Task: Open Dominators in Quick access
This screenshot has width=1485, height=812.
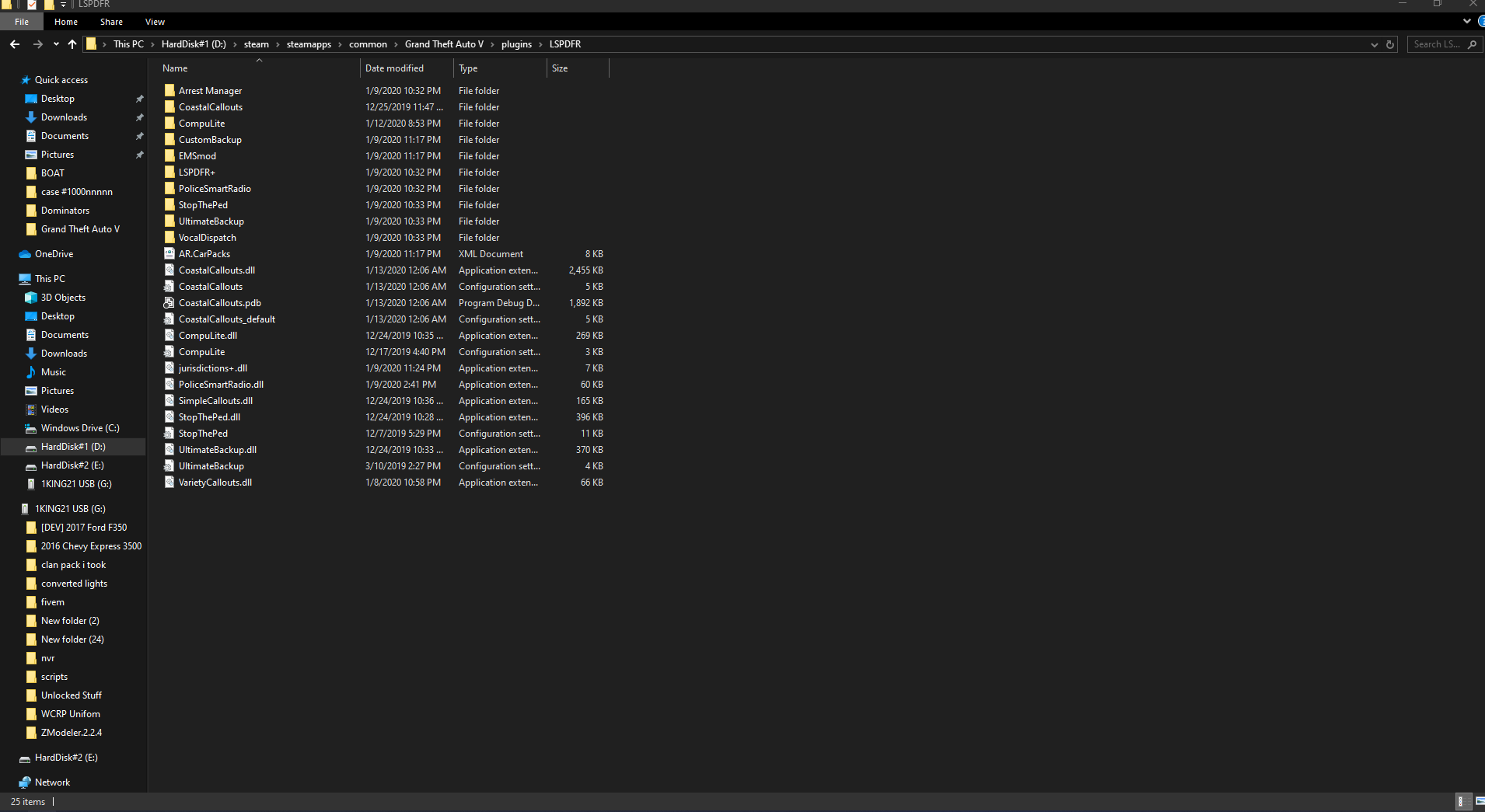Action: pos(65,211)
